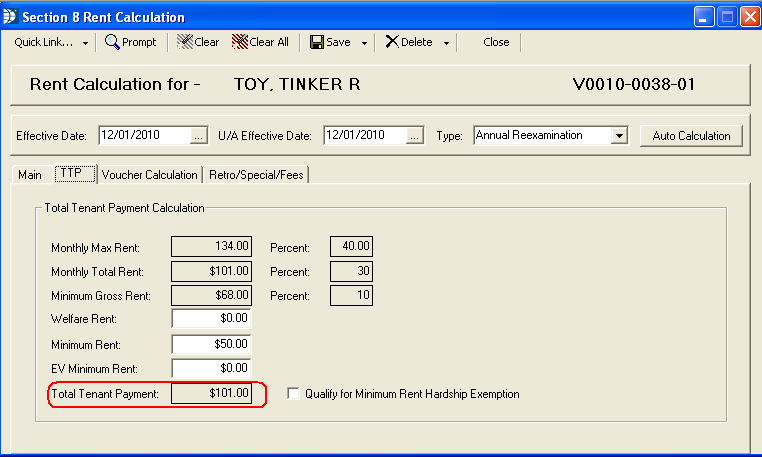
Task: Click the Save floppy disk icon
Action: tap(317, 42)
